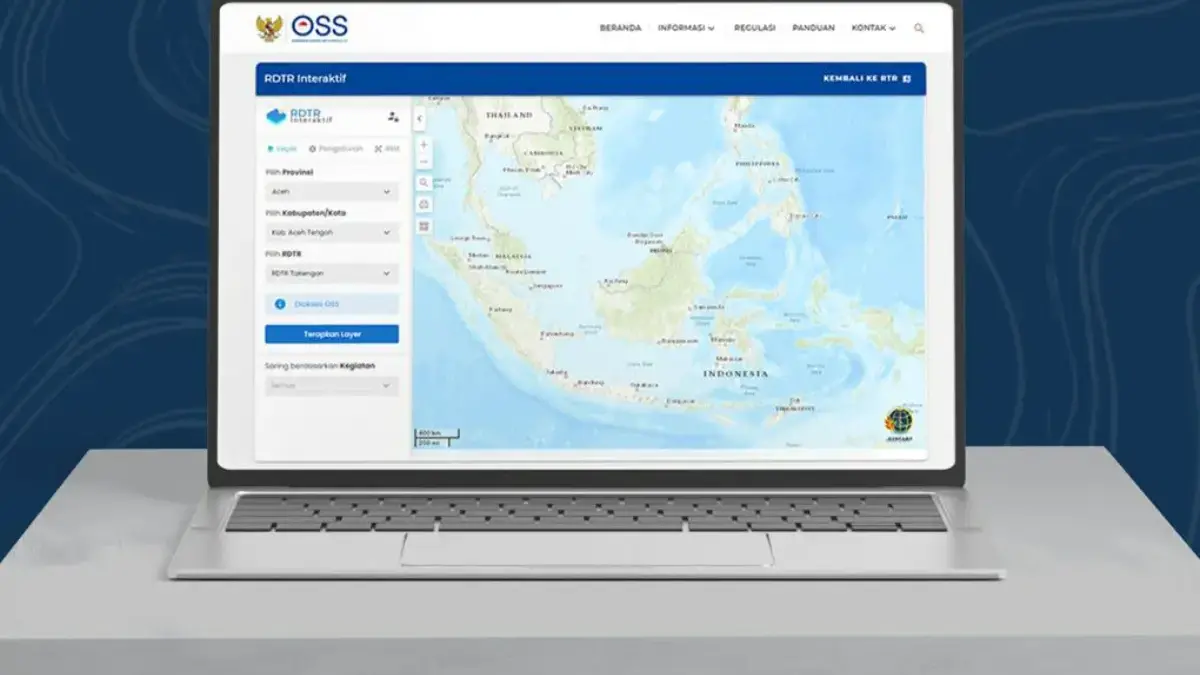Open the search icon in the top navigation
The image size is (1200, 675).
[x=919, y=28]
